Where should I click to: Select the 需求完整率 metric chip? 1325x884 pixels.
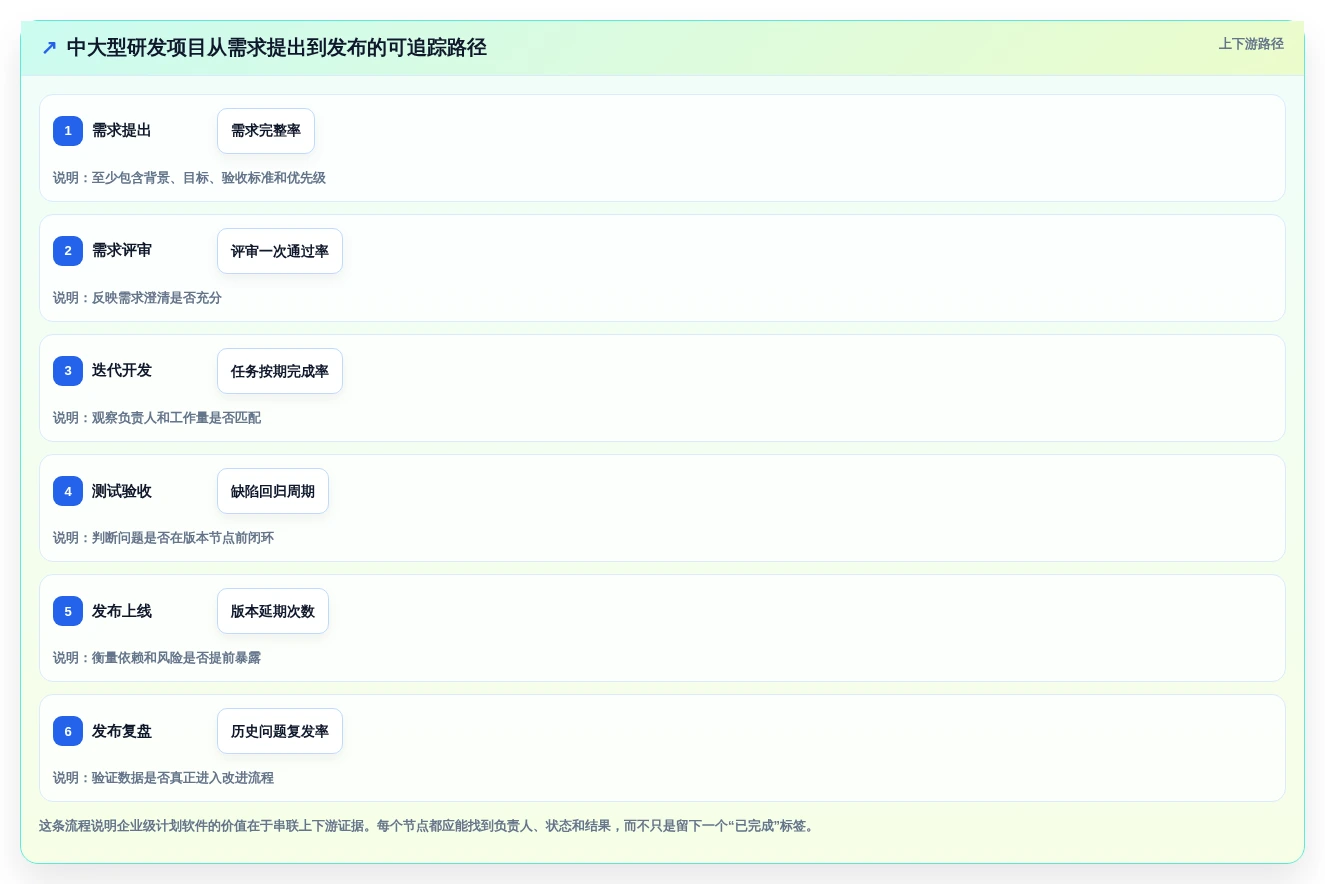(x=266, y=131)
